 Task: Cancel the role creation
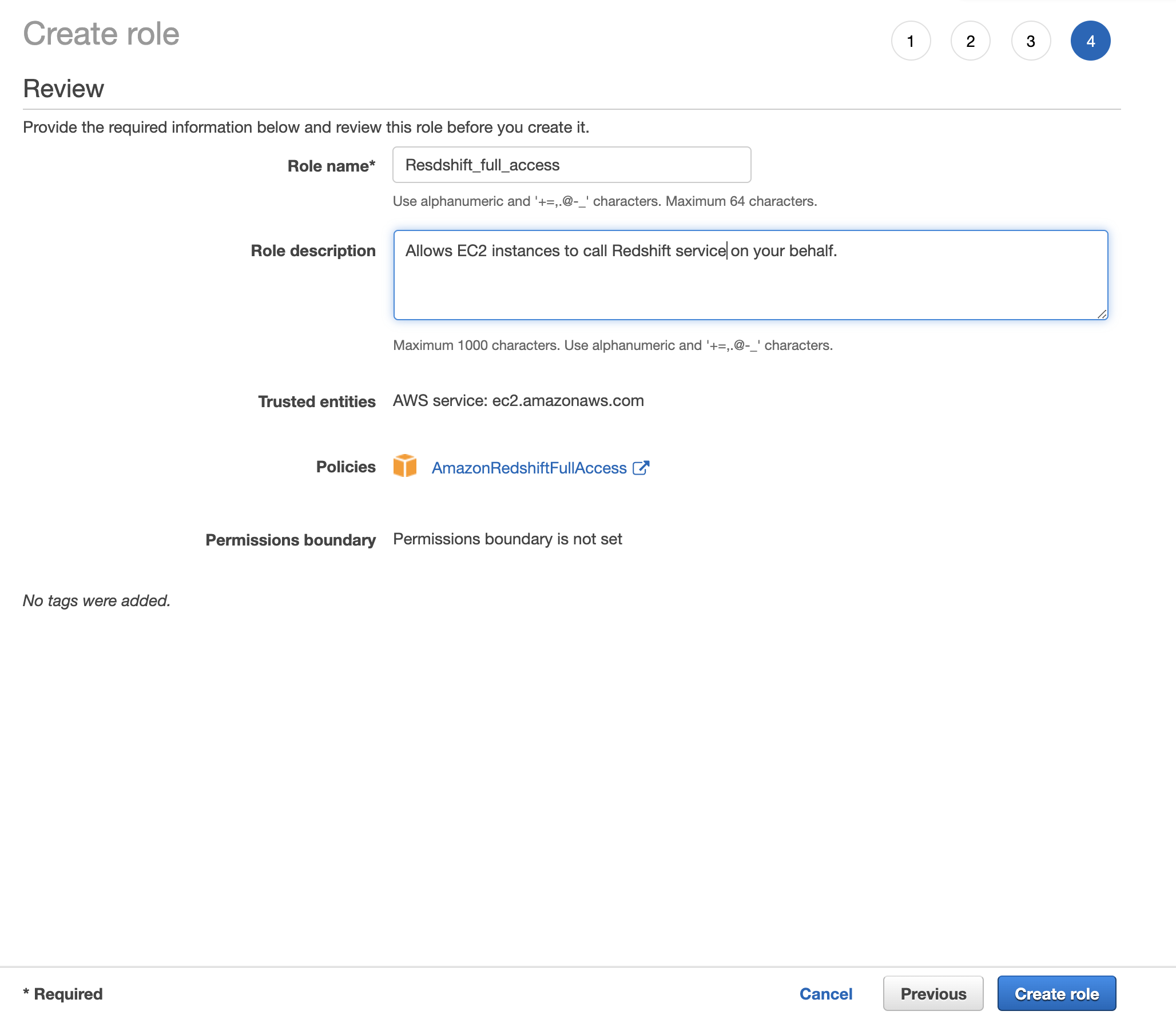click(x=826, y=994)
